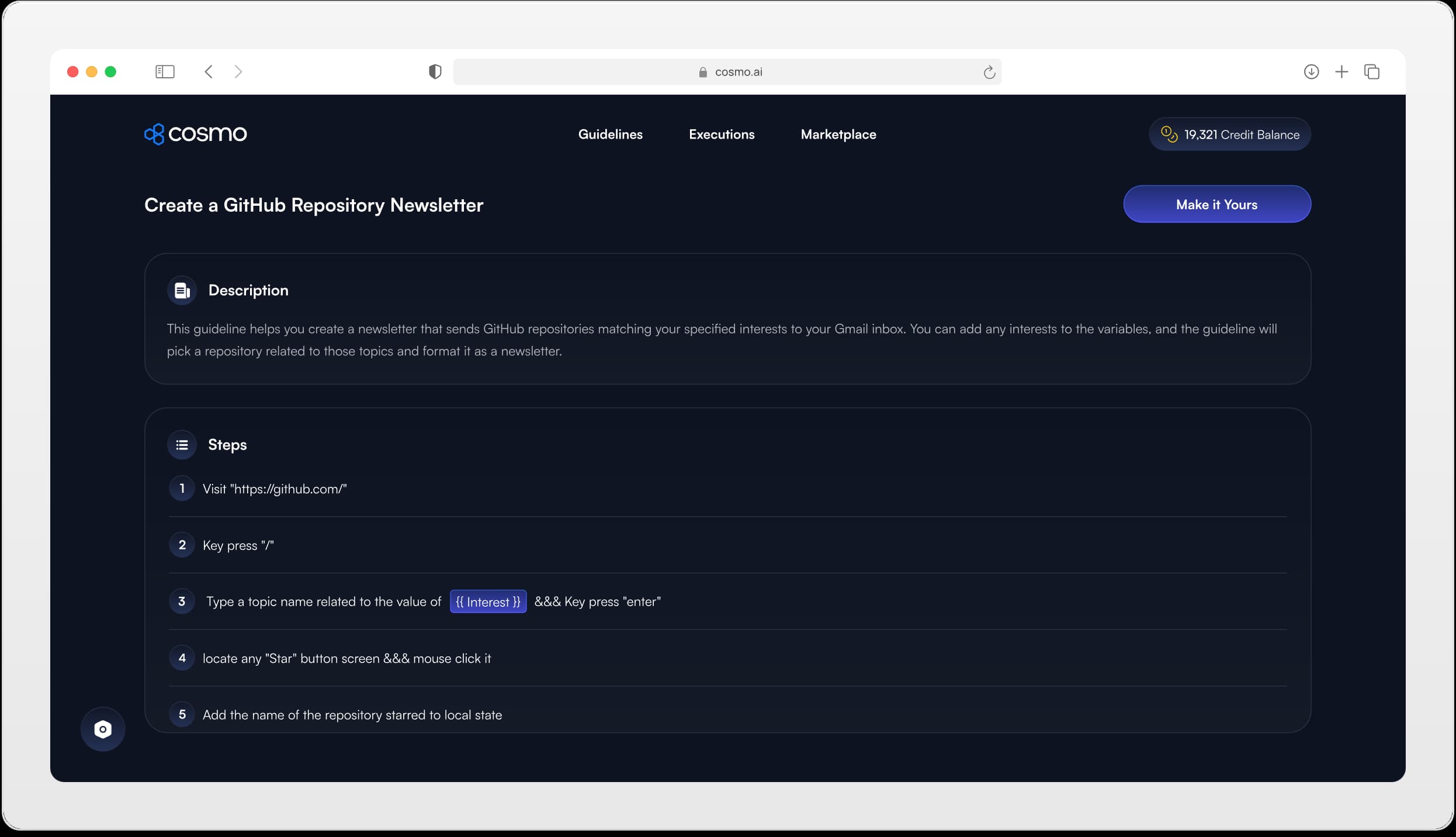Click the step number 5 badge

point(182,714)
